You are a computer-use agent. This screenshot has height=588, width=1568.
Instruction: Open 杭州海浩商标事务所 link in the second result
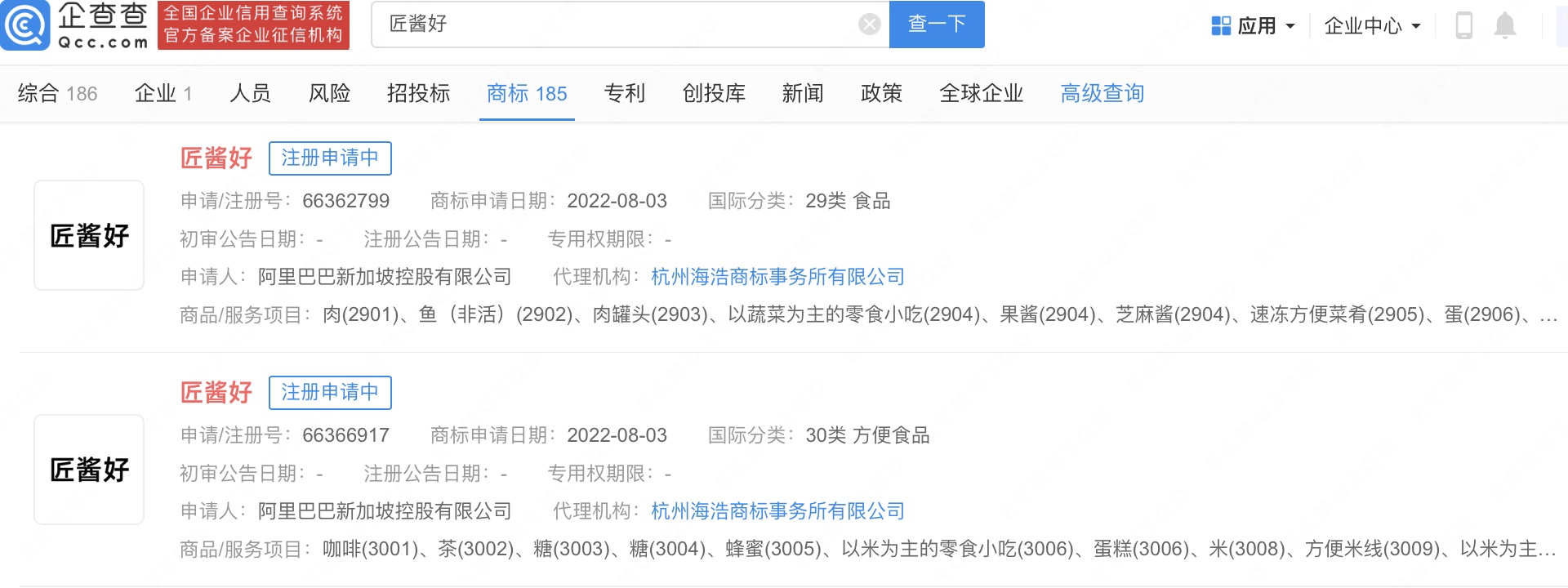[777, 511]
